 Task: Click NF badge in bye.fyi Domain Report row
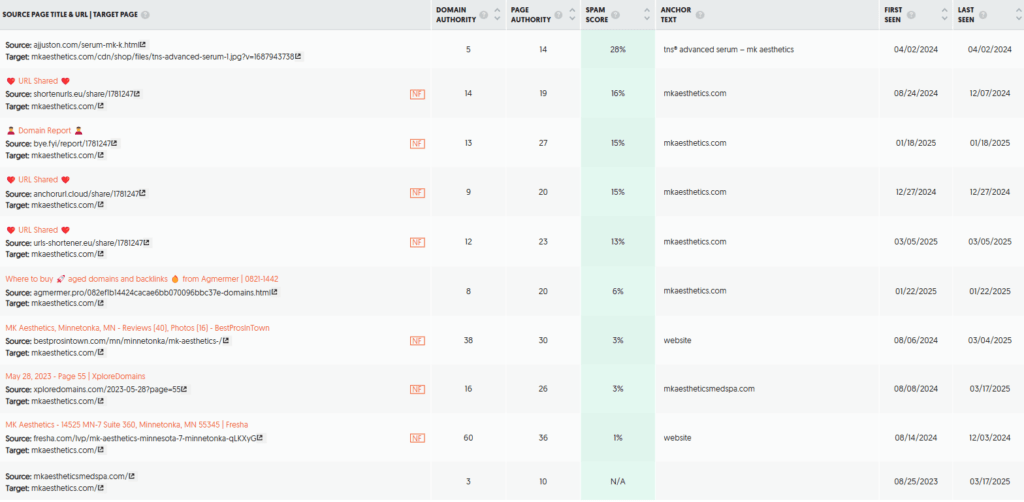(417, 144)
